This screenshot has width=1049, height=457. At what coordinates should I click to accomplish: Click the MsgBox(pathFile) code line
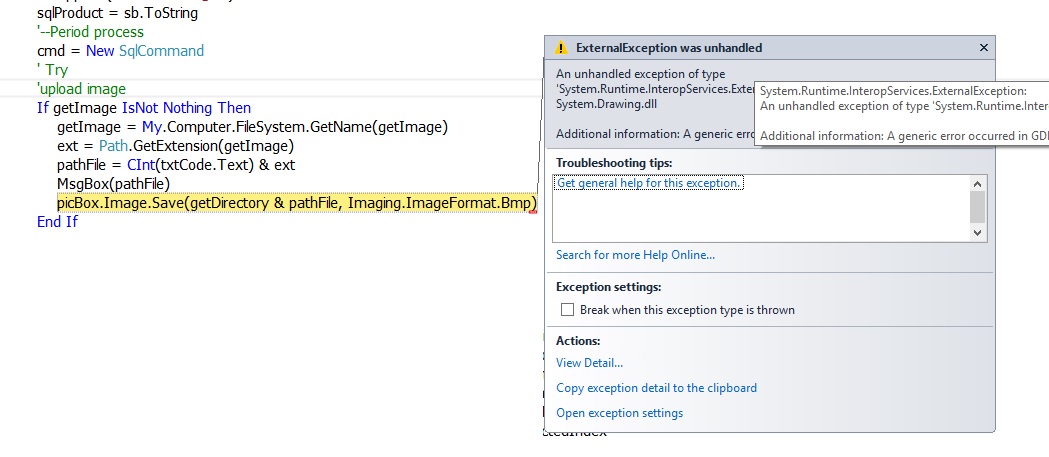(114, 184)
